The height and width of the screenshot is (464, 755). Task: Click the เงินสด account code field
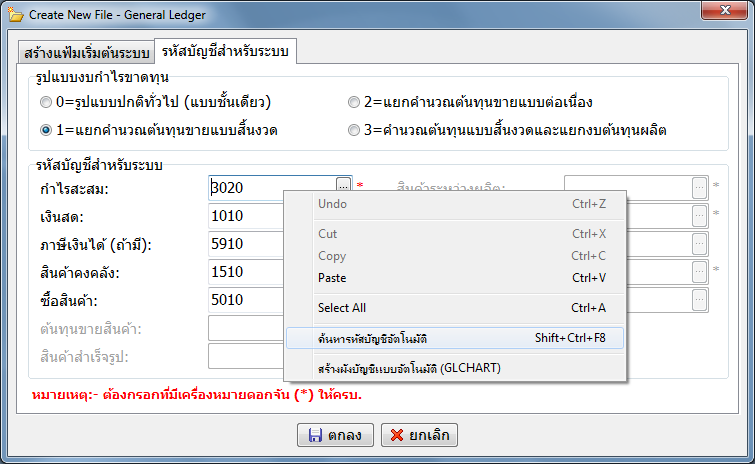(246, 216)
